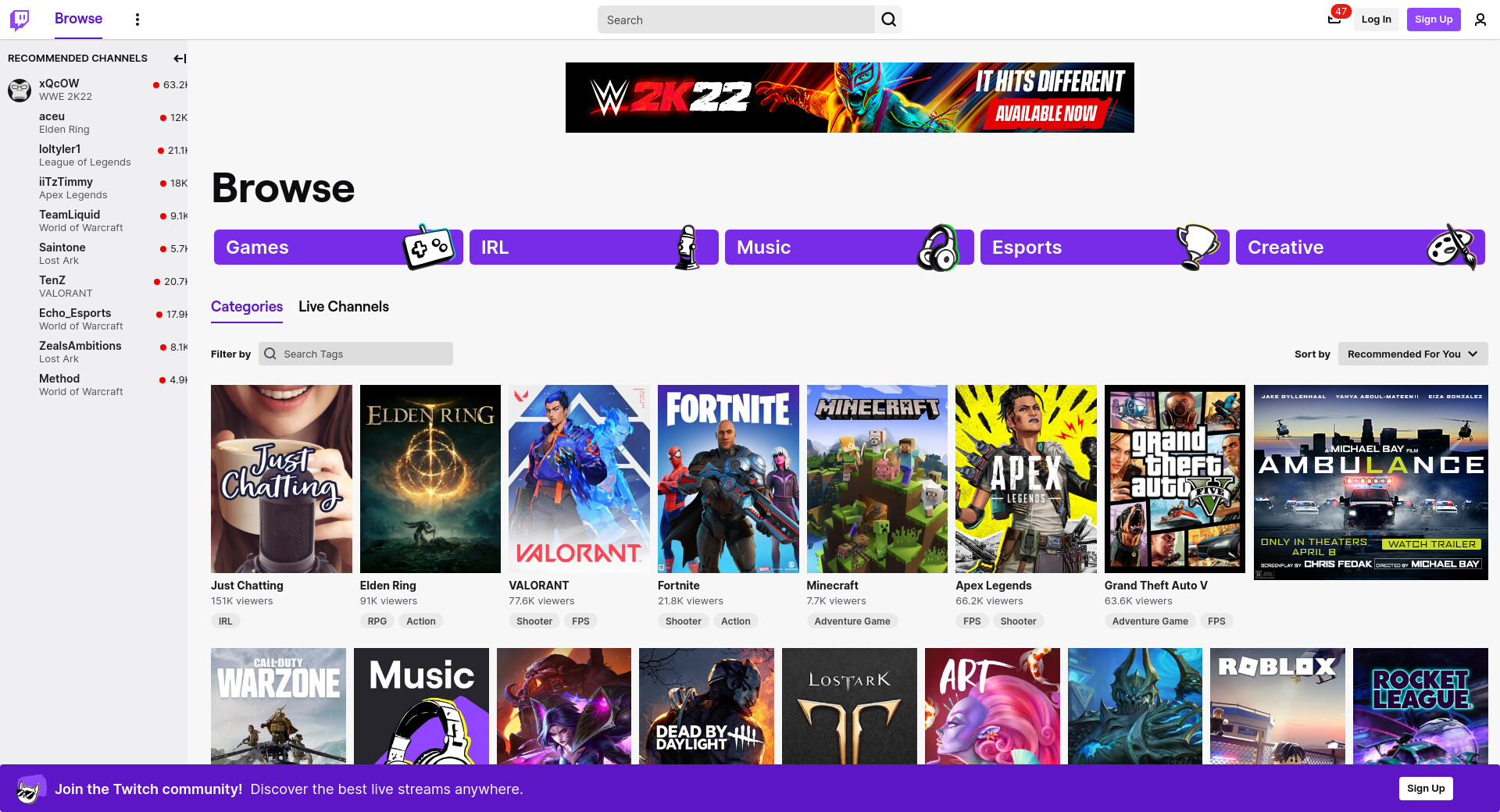The width and height of the screenshot is (1500, 812).
Task: Open the Apex Legends box art
Action: [x=1026, y=479]
